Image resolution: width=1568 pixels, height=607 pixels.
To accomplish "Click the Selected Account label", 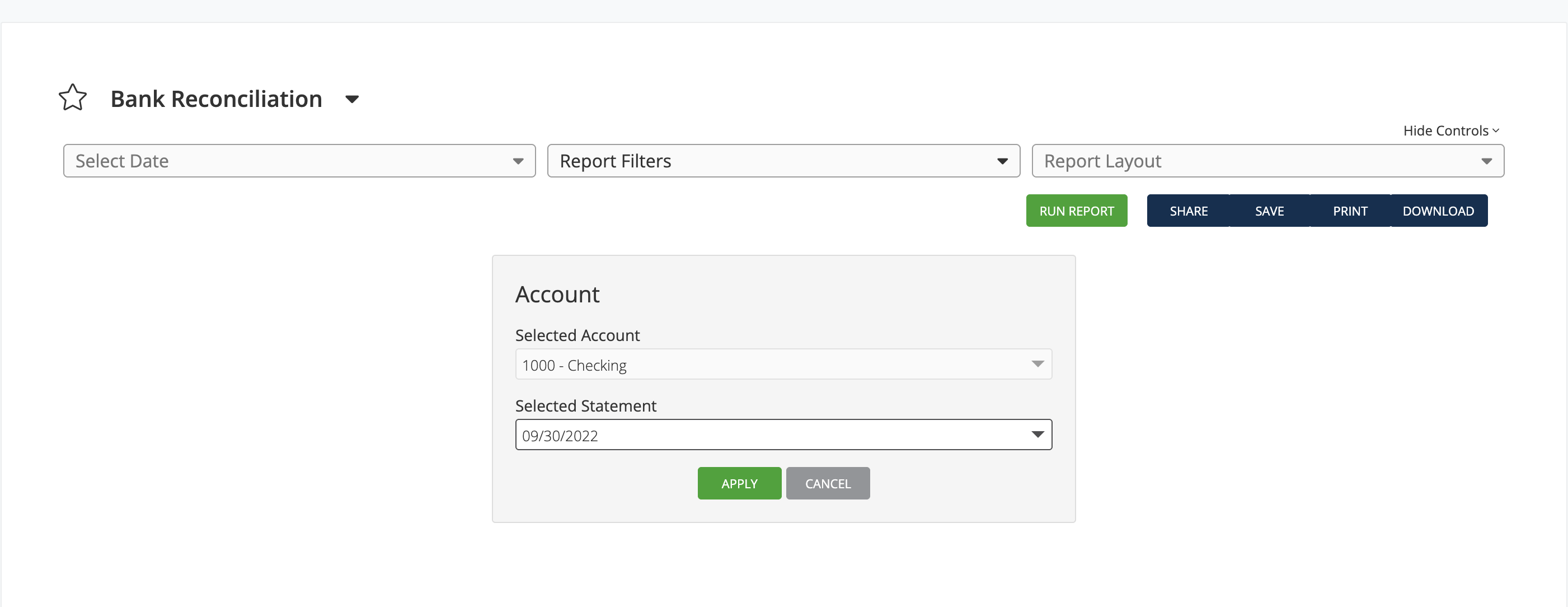I will coord(577,335).
